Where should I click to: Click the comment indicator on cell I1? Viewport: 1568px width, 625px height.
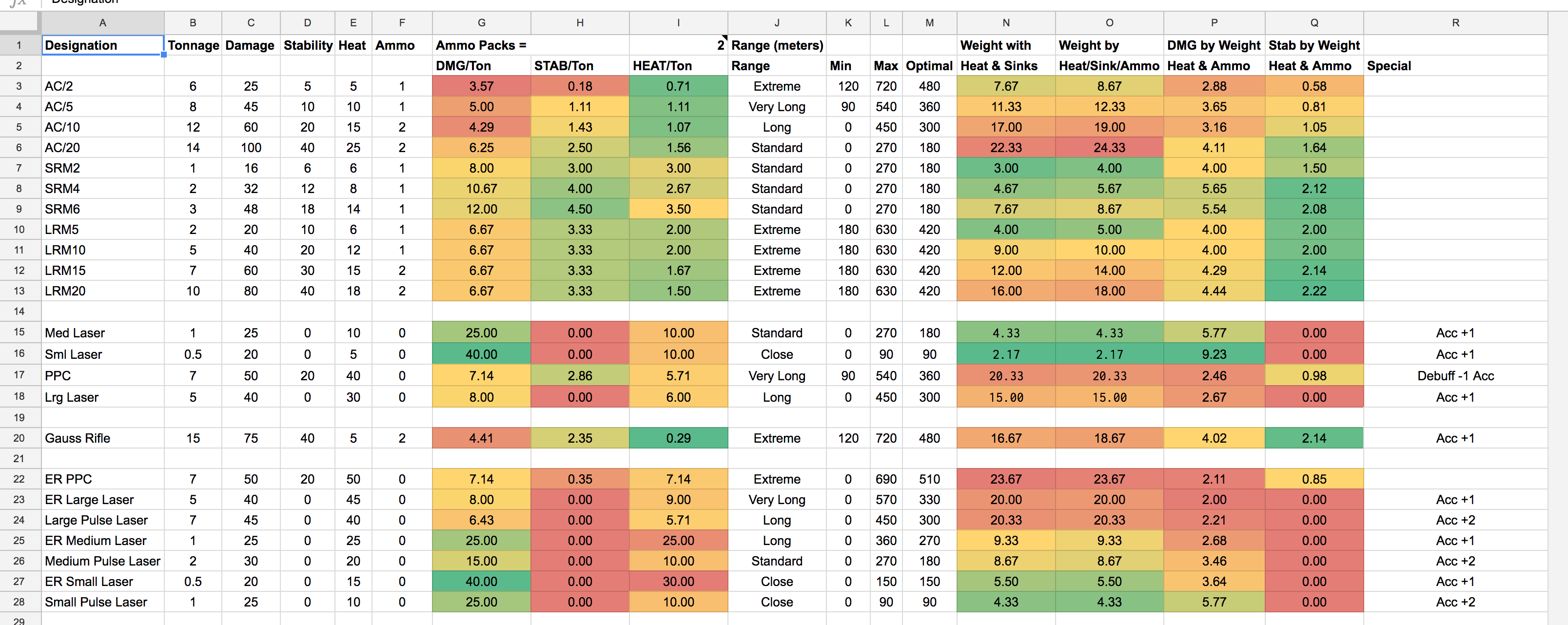pyautogui.click(x=725, y=38)
